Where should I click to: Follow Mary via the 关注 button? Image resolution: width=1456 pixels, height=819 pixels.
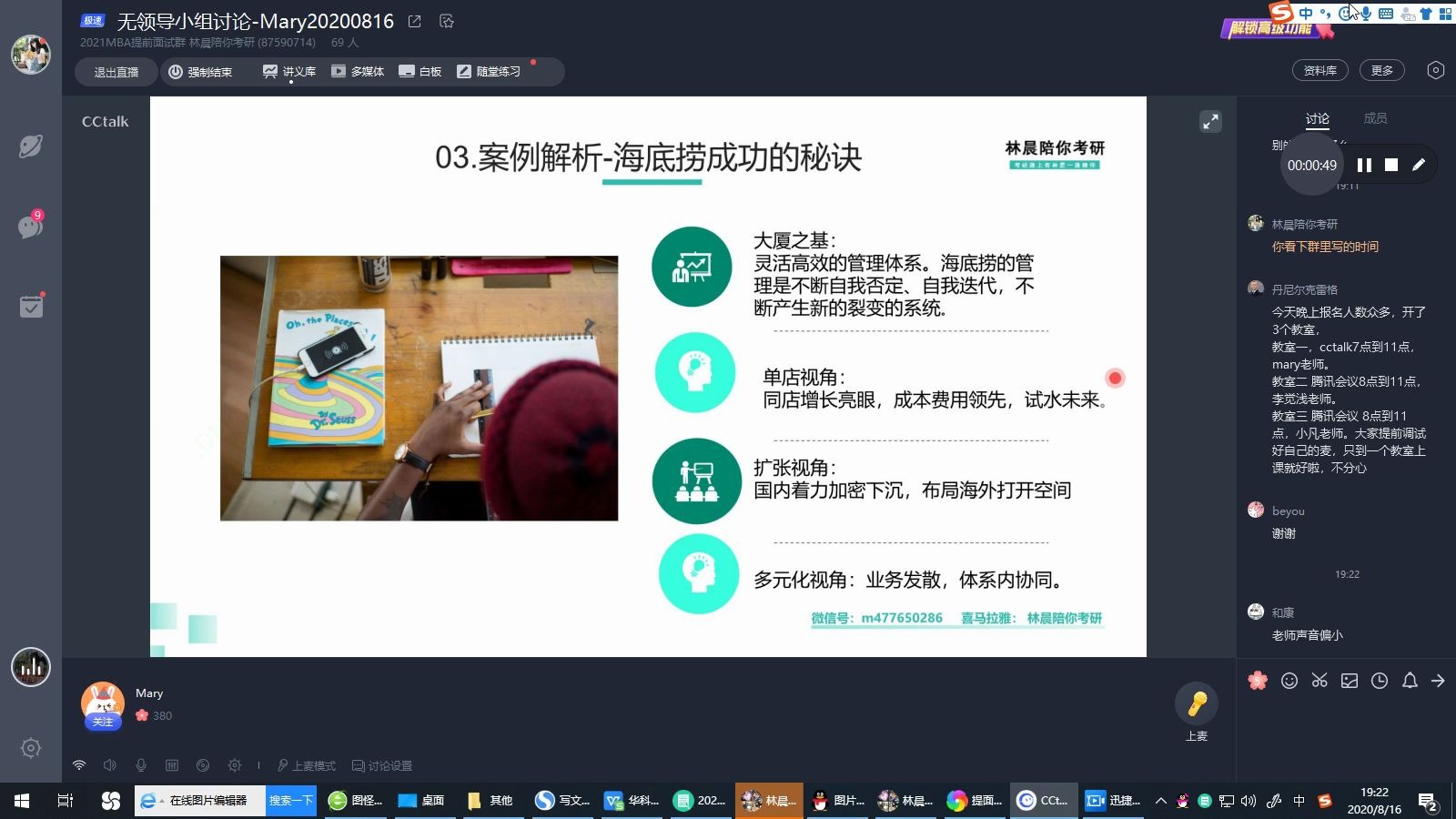[x=102, y=721]
